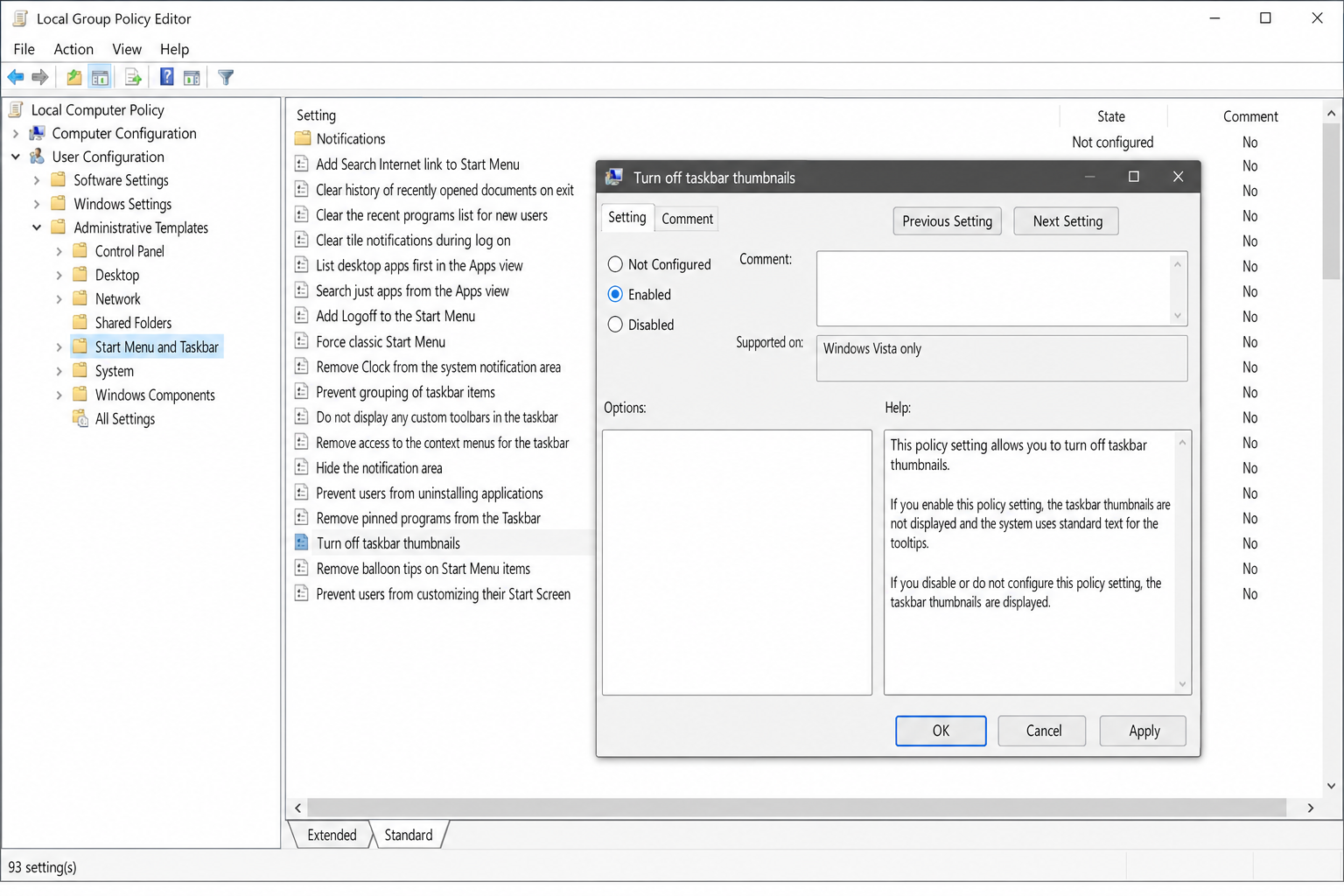Screen dimensions: 1344x896
Task: Click the State column header
Action: tap(1111, 116)
